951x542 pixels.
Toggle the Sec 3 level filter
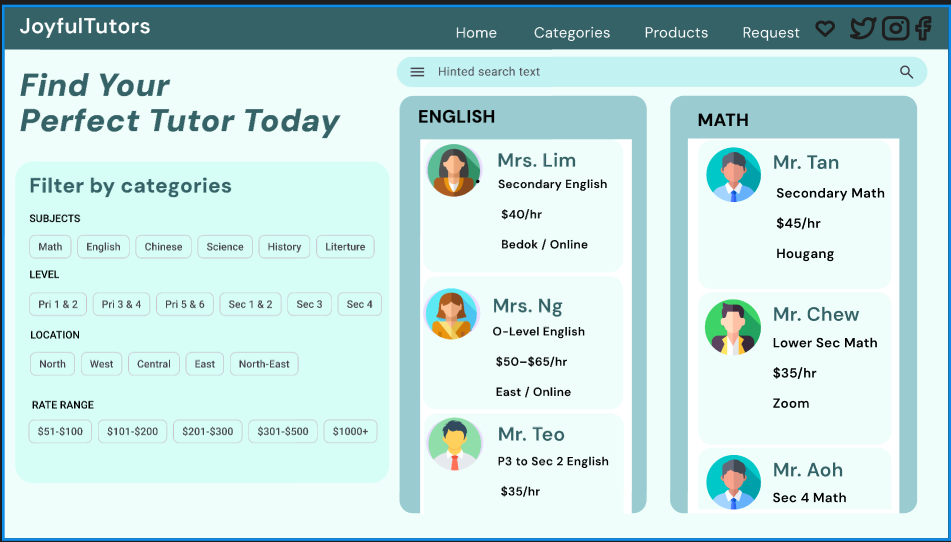click(309, 304)
